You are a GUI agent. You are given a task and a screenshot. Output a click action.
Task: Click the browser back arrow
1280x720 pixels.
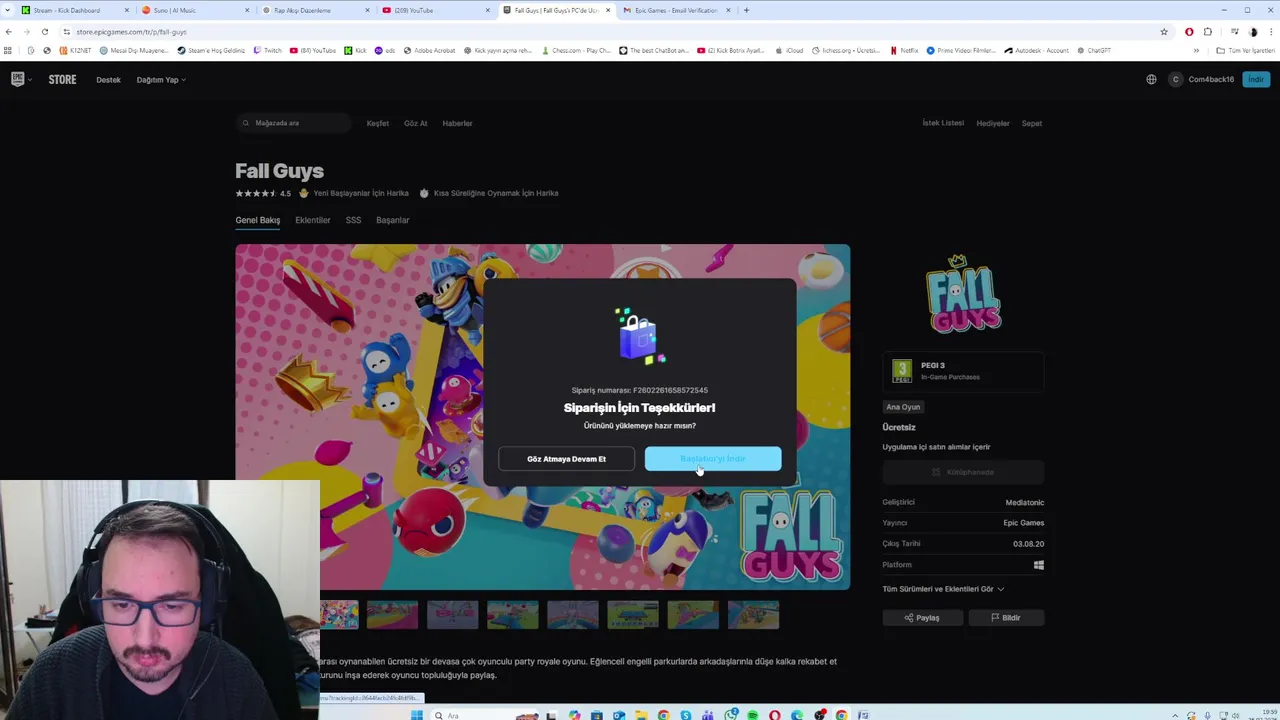(9, 32)
